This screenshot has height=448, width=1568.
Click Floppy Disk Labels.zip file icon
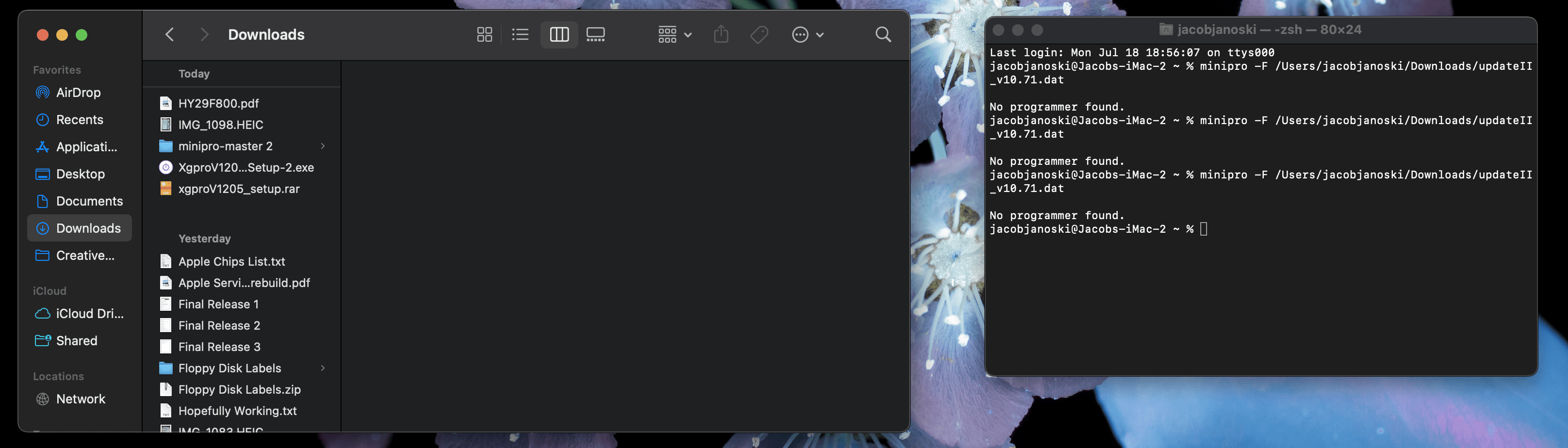pyautogui.click(x=165, y=389)
